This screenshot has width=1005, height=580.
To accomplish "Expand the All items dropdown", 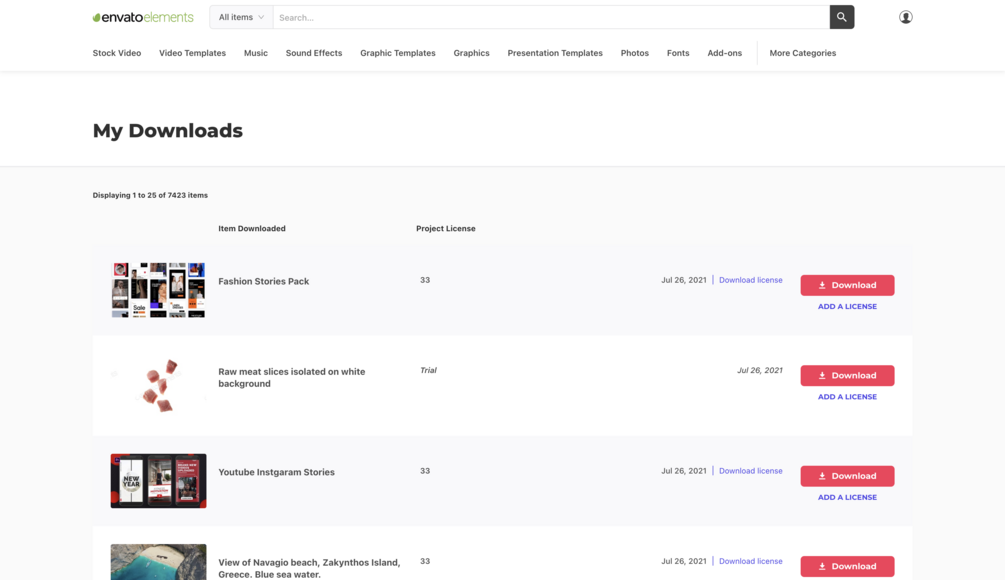I will pos(241,17).
